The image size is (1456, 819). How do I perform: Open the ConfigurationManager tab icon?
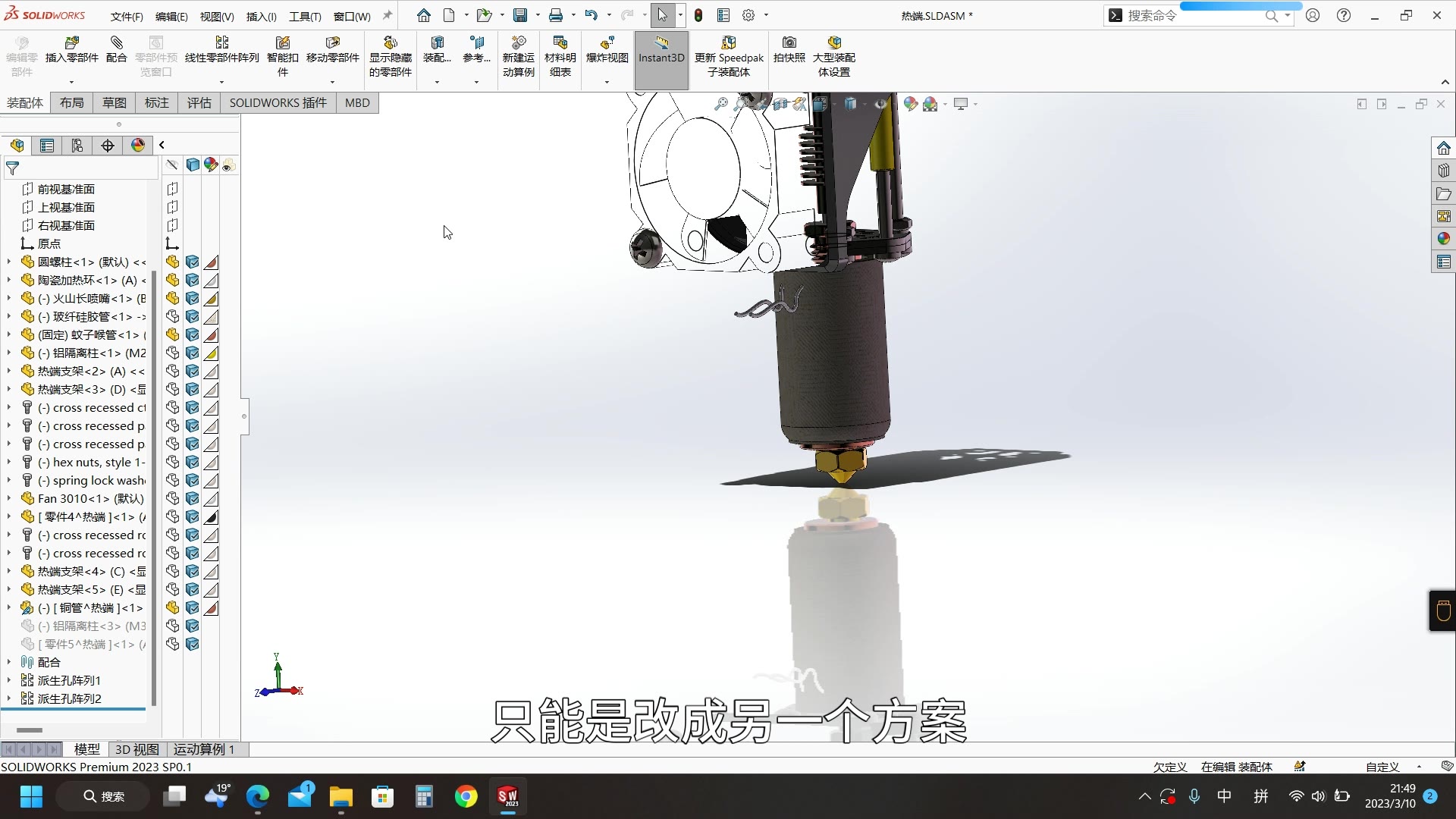pos(77,146)
